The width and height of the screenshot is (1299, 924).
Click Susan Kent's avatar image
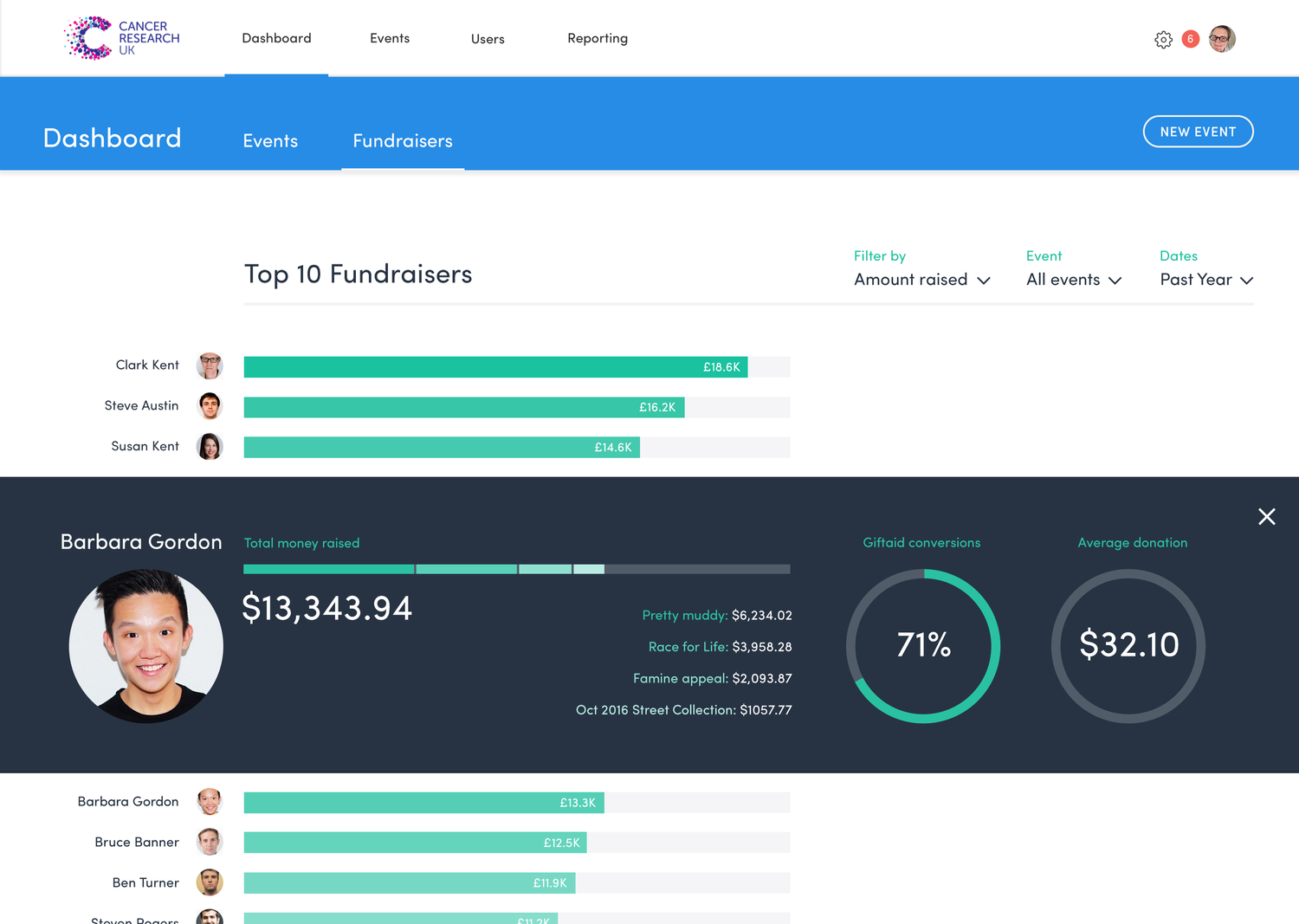pos(209,446)
